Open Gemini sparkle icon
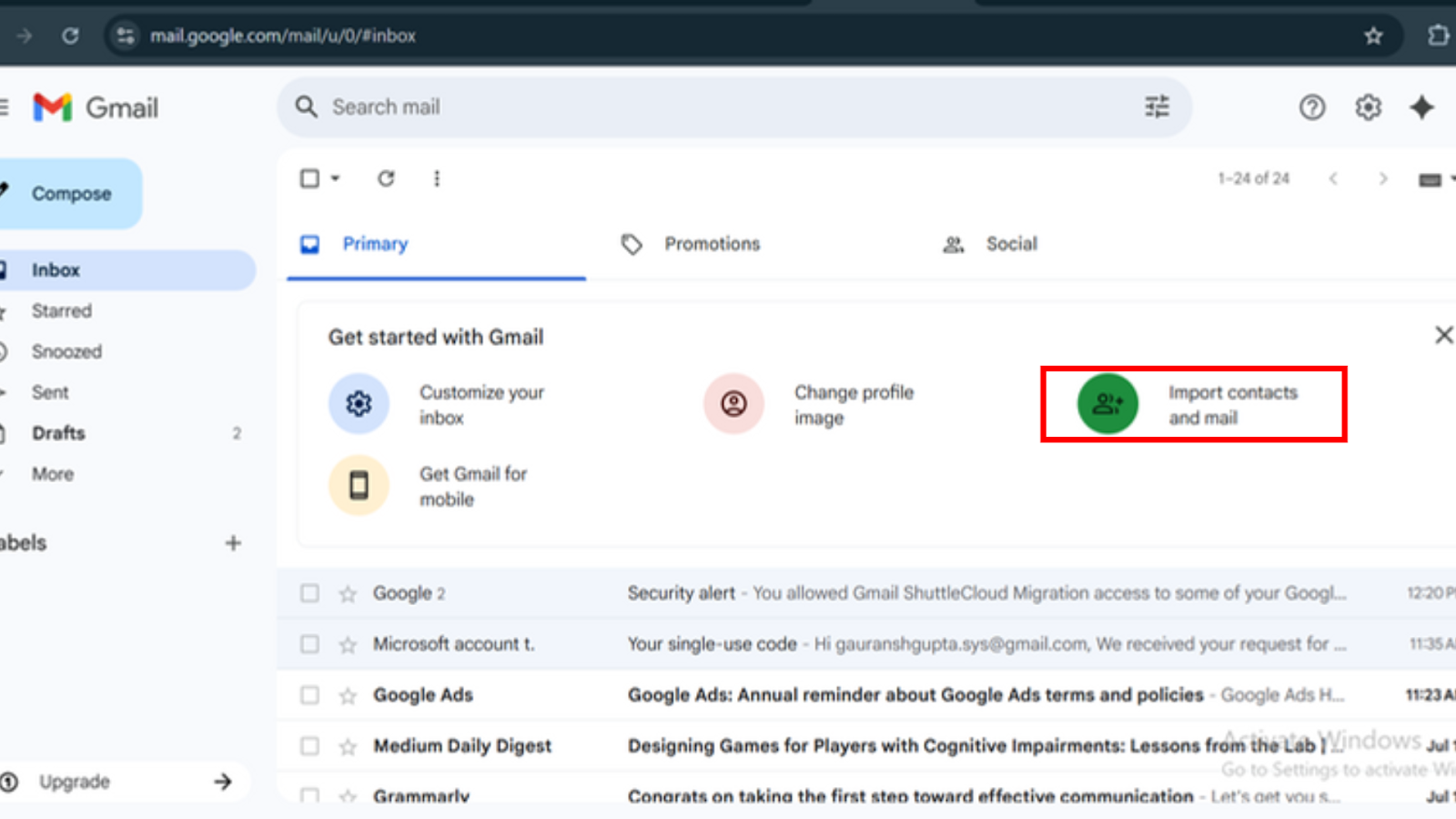1456x819 pixels. click(x=1422, y=107)
